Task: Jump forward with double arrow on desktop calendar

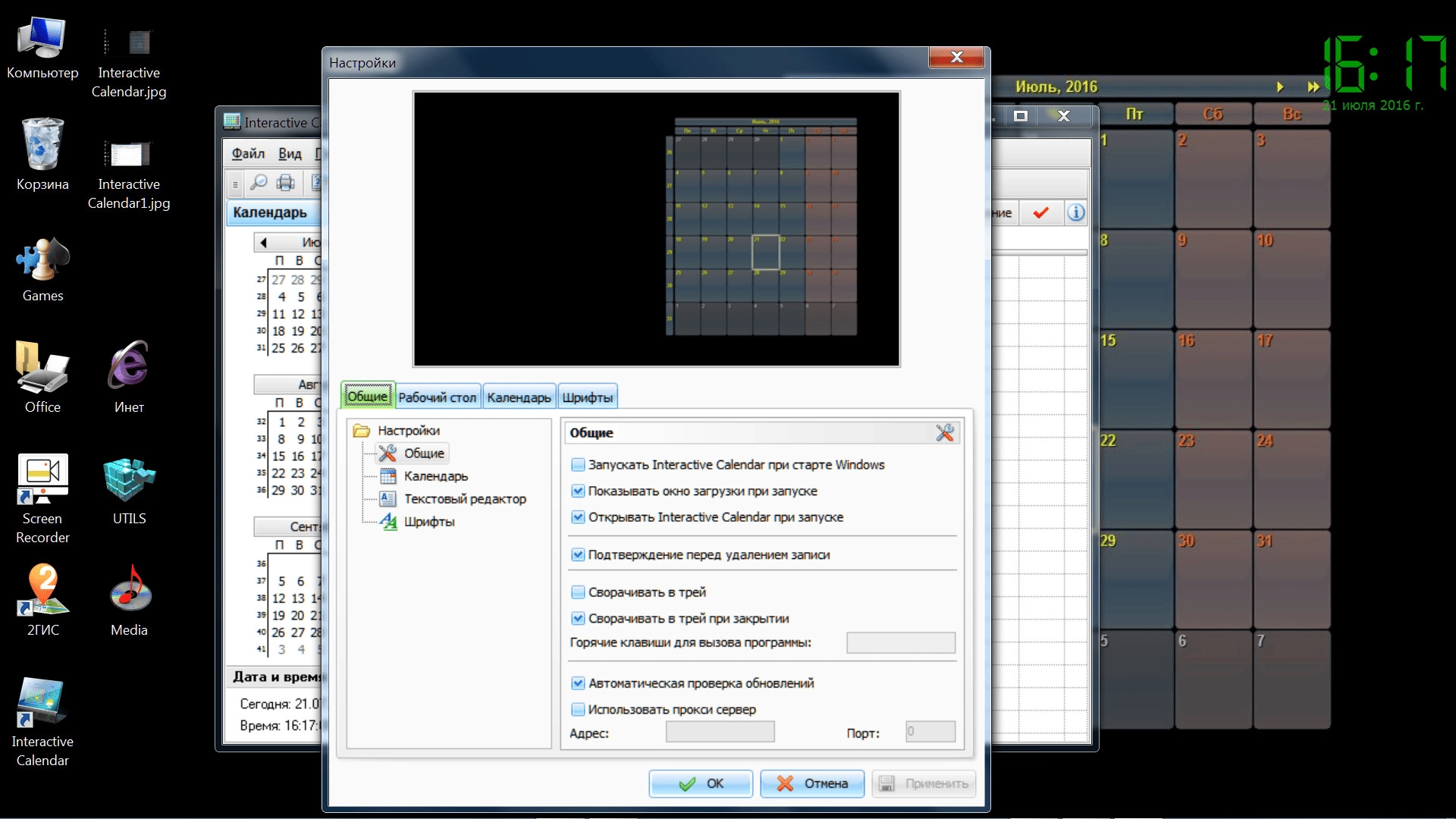Action: coord(1313,87)
